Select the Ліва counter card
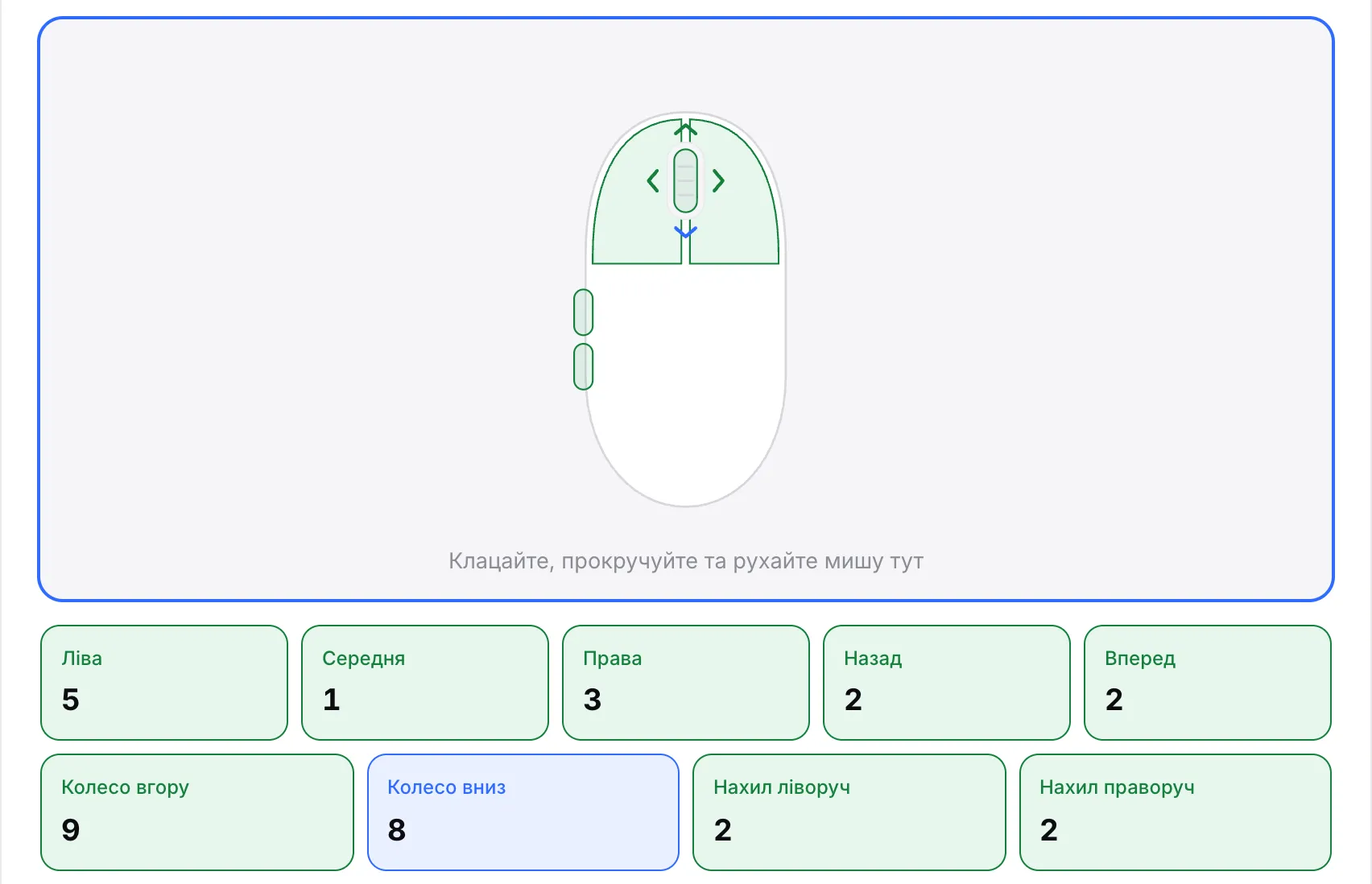This screenshot has height=884, width=1372. coord(164,683)
